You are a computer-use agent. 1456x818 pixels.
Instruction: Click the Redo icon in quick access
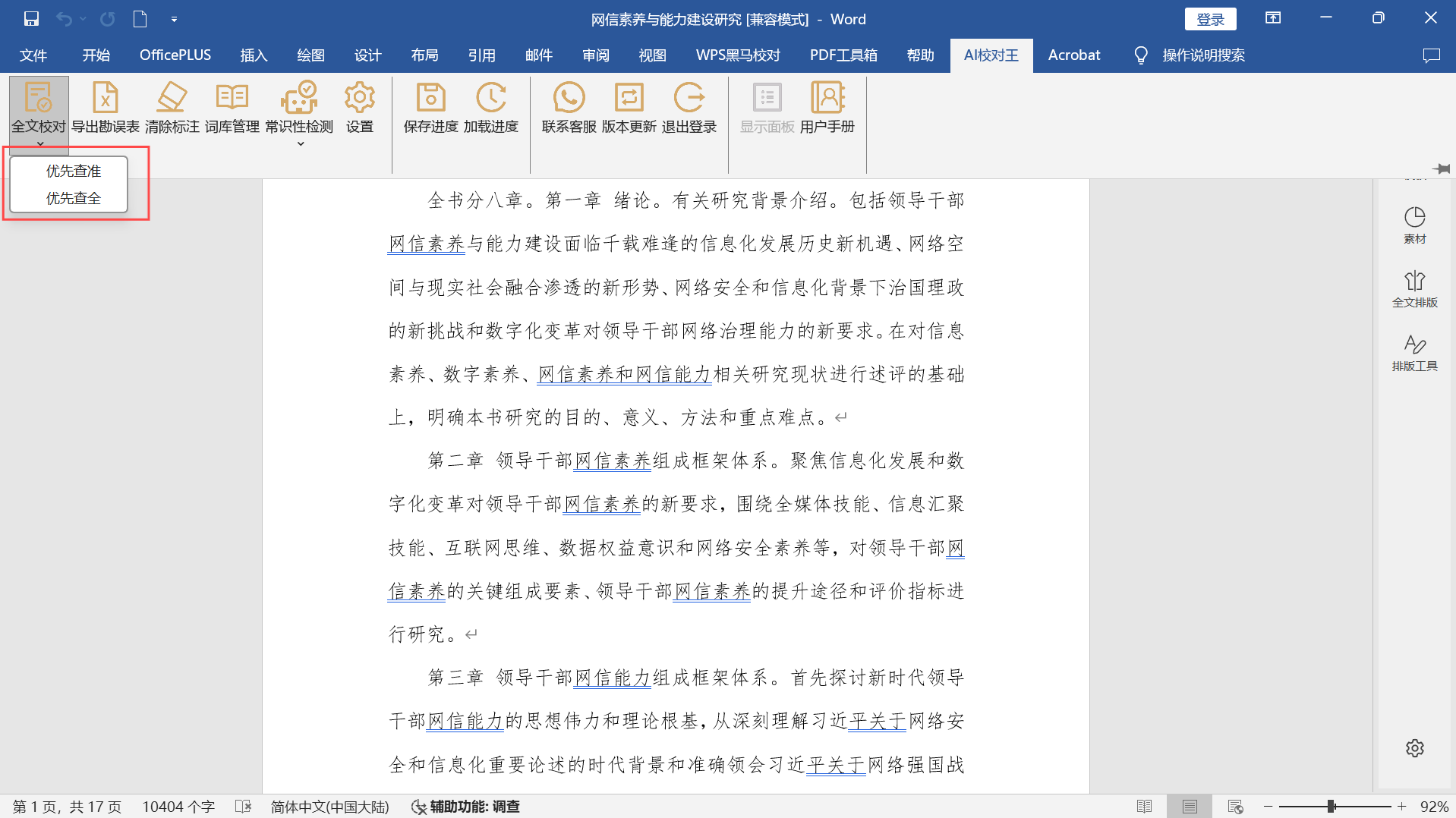[x=107, y=19]
